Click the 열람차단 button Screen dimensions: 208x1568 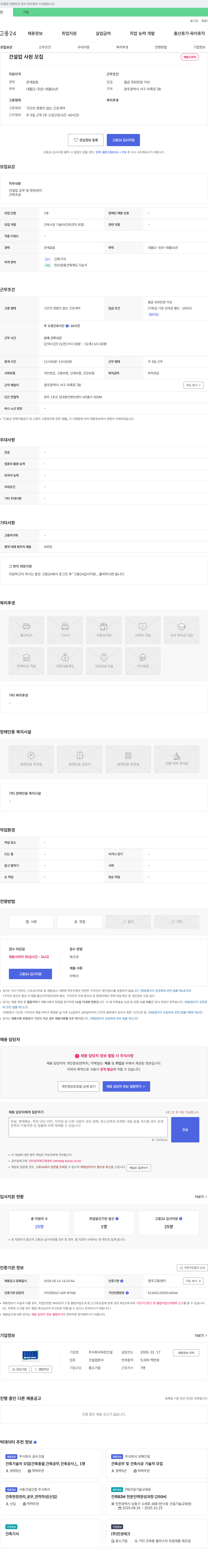[x=42, y=1370]
